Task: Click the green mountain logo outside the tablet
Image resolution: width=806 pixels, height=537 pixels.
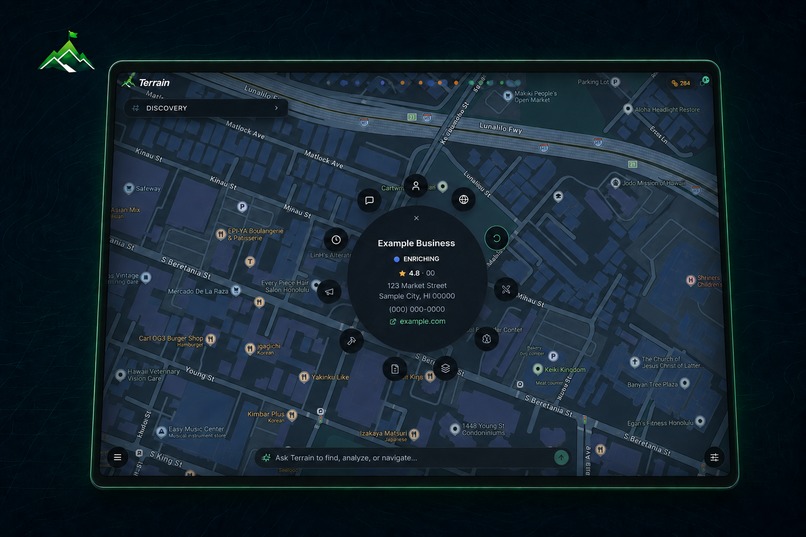Action: click(x=67, y=51)
